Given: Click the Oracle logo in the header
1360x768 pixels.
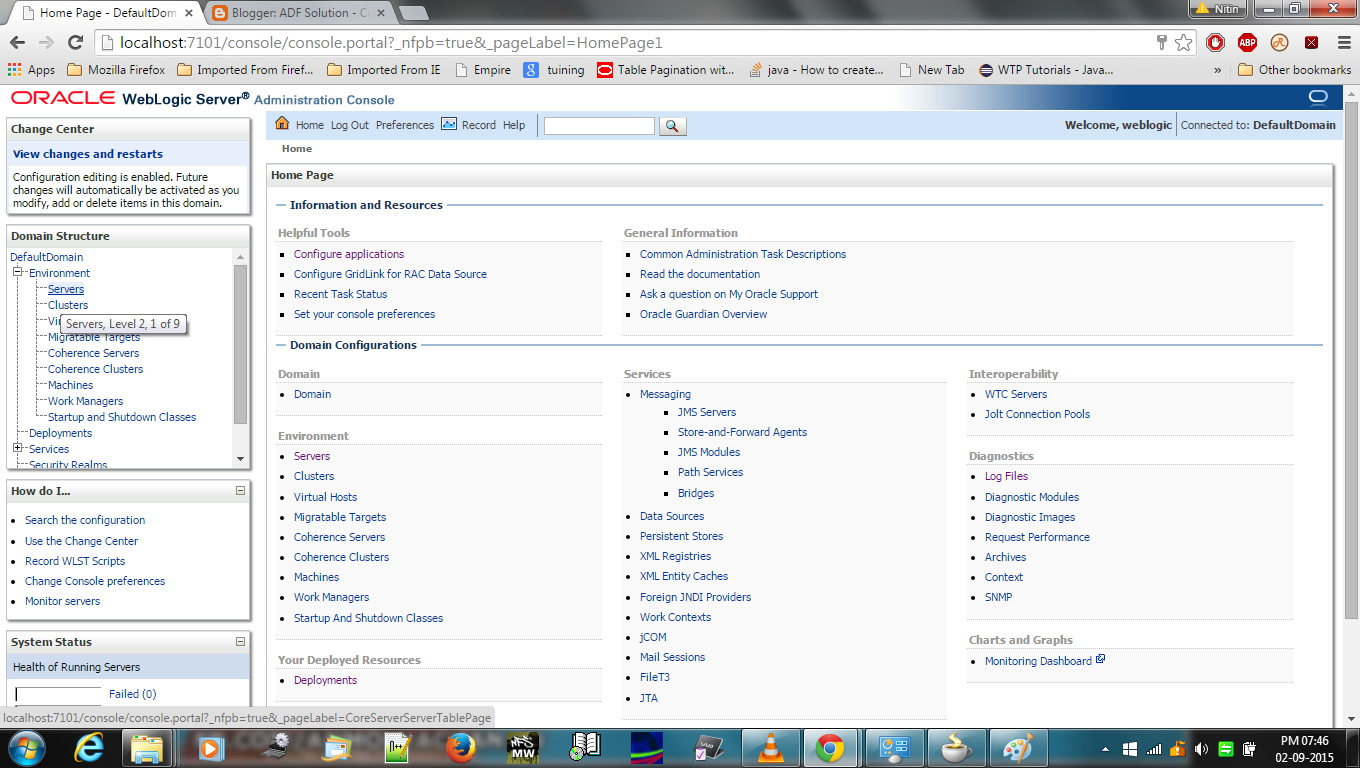Looking at the screenshot, I should click(x=62, y=98).
